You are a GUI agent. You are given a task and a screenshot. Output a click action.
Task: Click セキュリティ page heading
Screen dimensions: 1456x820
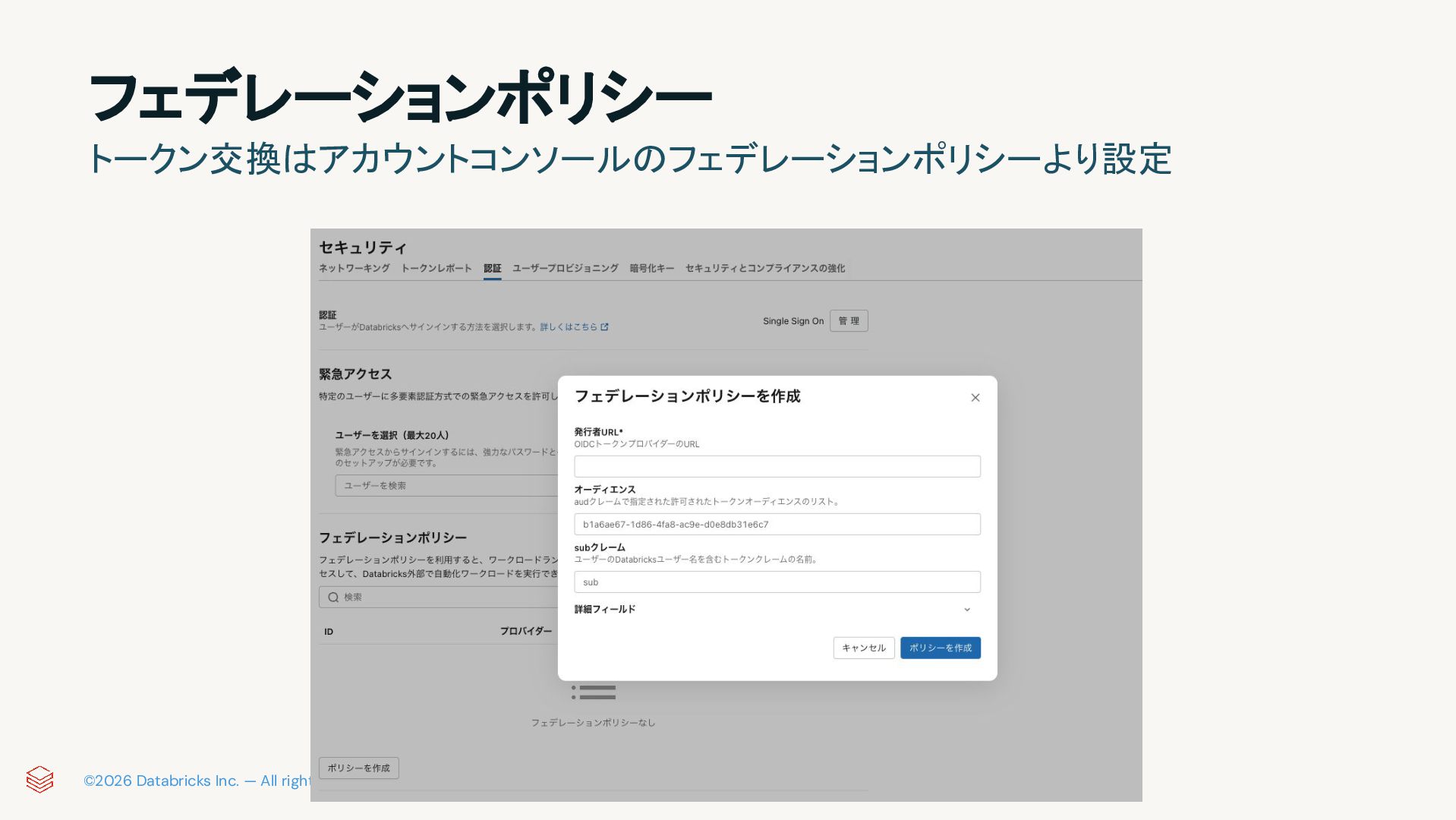[x=363, y=248]
